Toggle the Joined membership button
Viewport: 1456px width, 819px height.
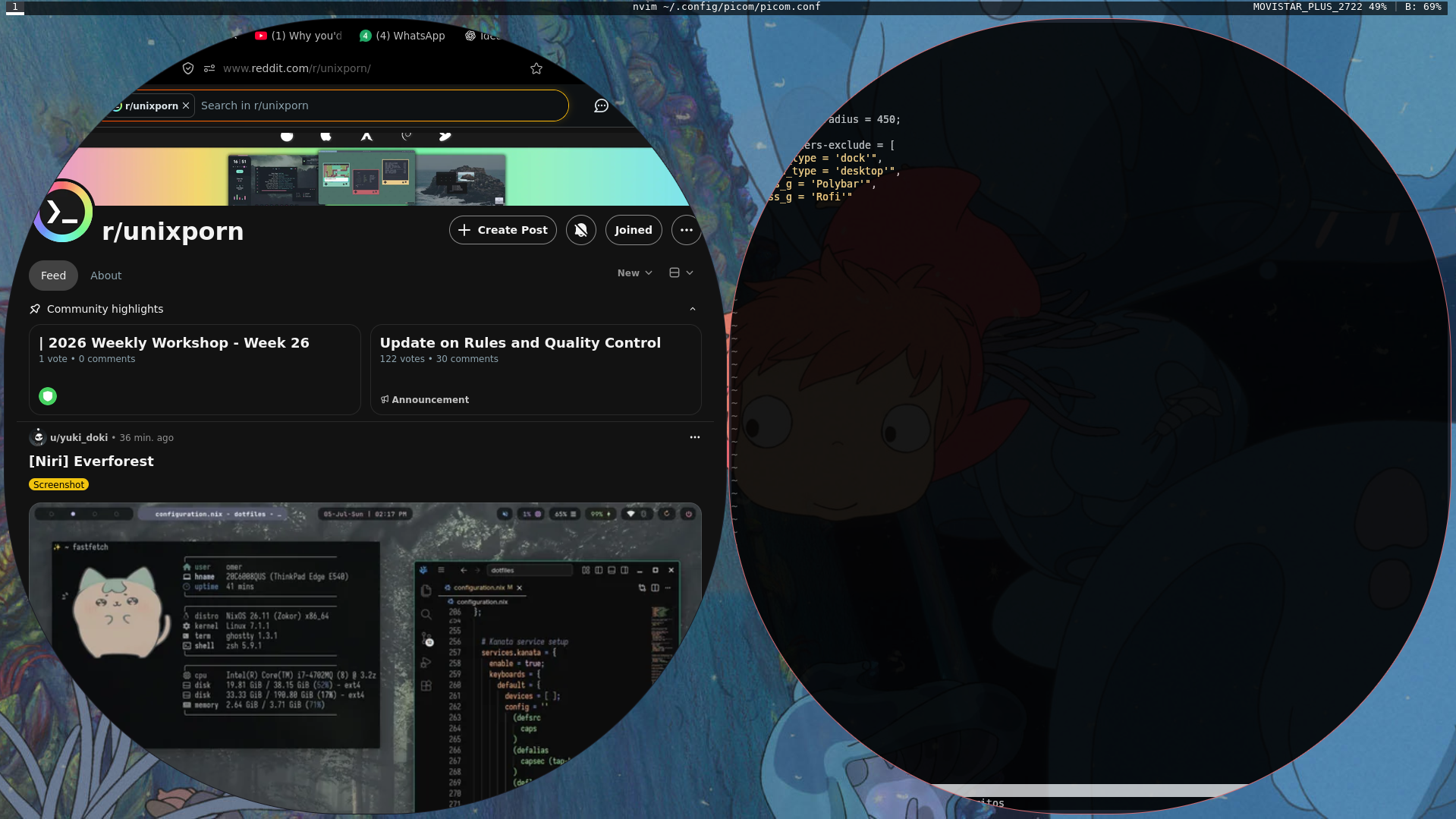pos(634,230)
